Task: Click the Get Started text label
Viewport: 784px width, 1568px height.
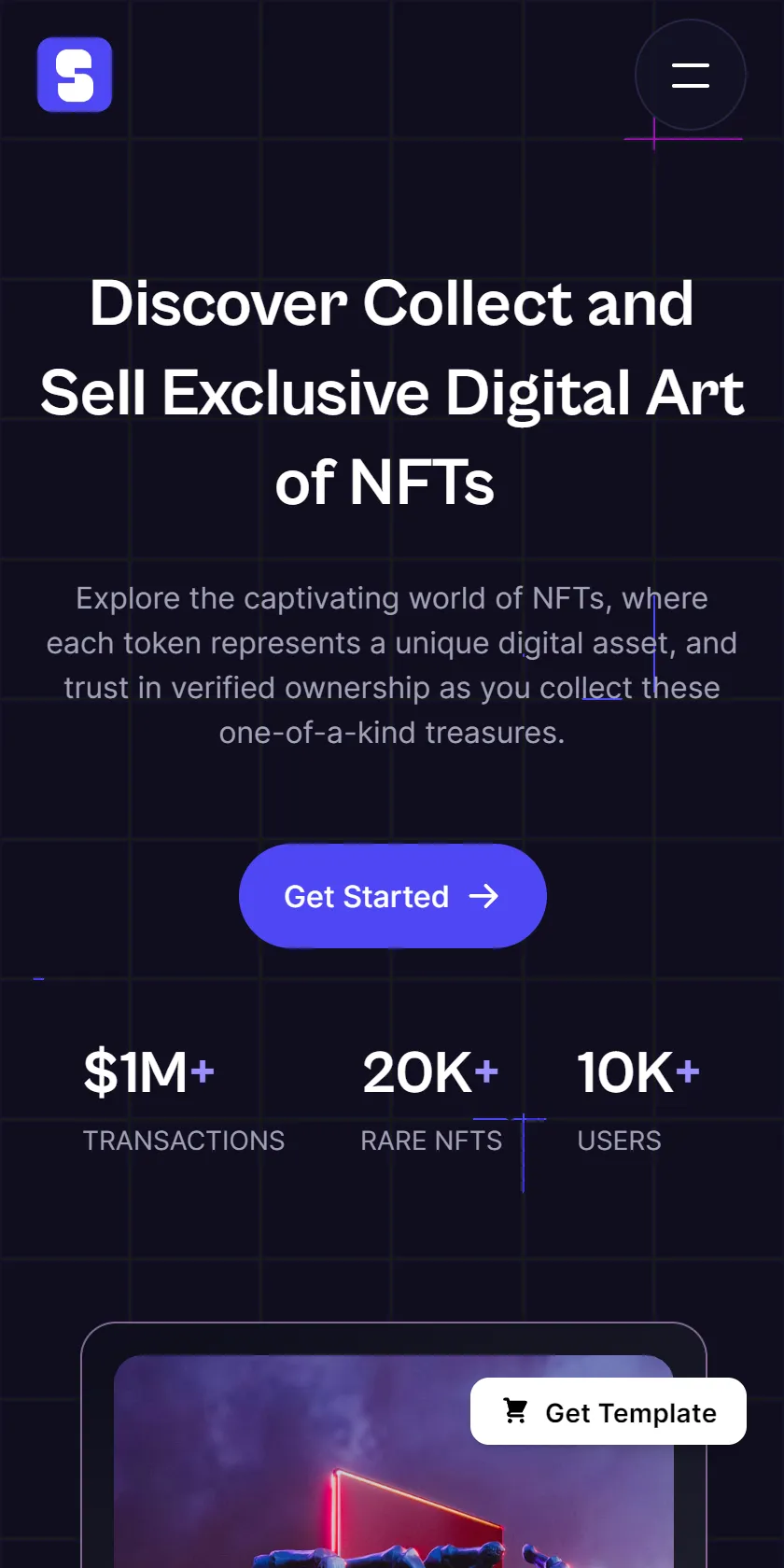Action: (366, 897)
